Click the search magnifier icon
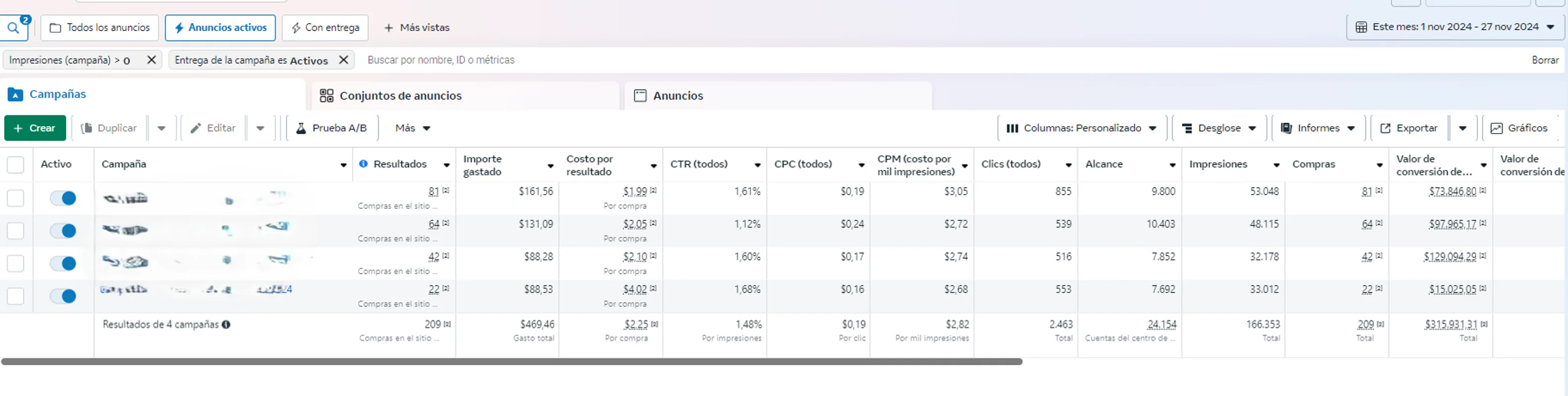Image resolution: width=1568 pixels, height=396 pixels. click(x=13, y=28)
